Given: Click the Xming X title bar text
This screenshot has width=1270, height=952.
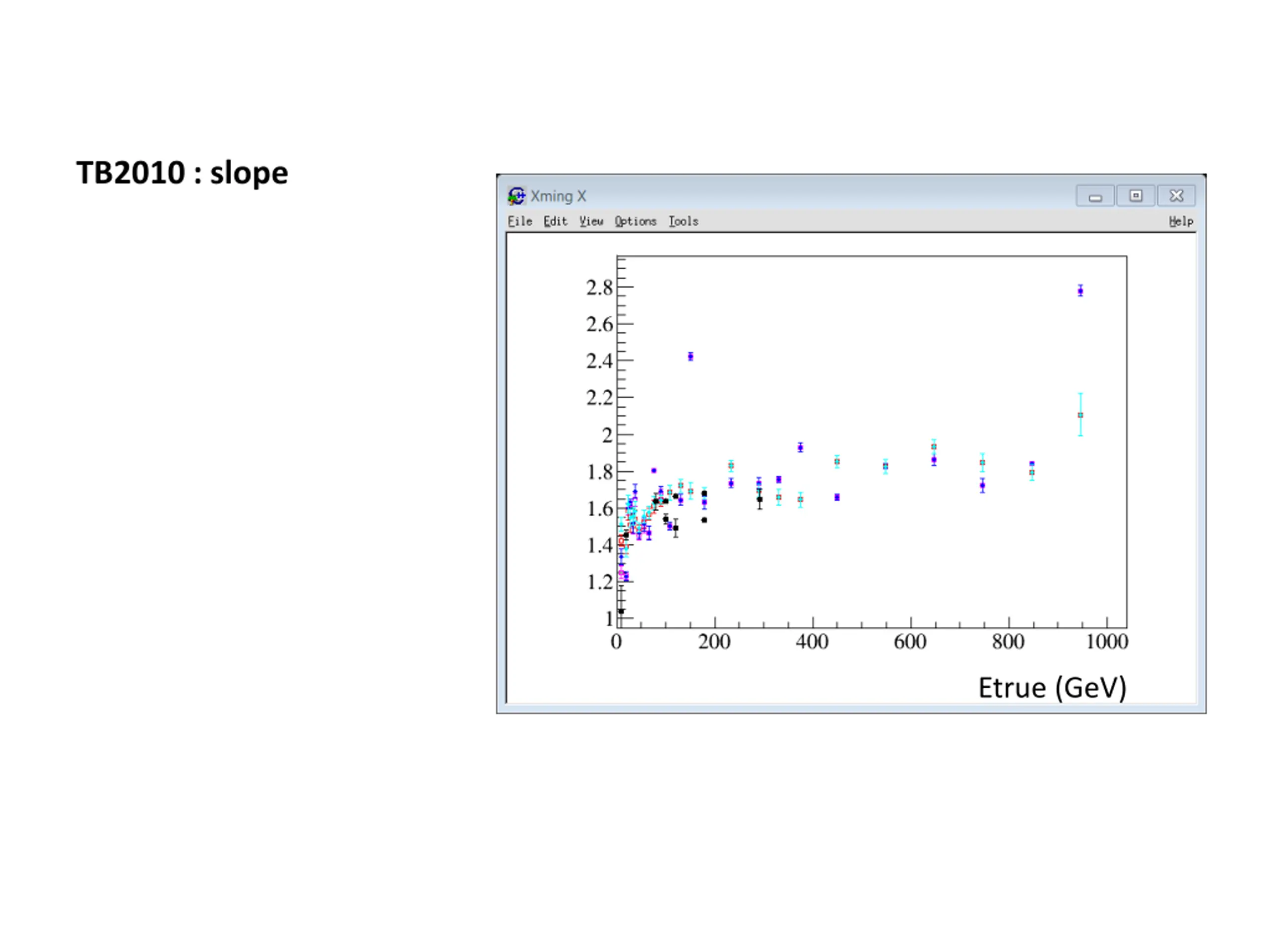Looking at the screenshot, I should [558, 196].
